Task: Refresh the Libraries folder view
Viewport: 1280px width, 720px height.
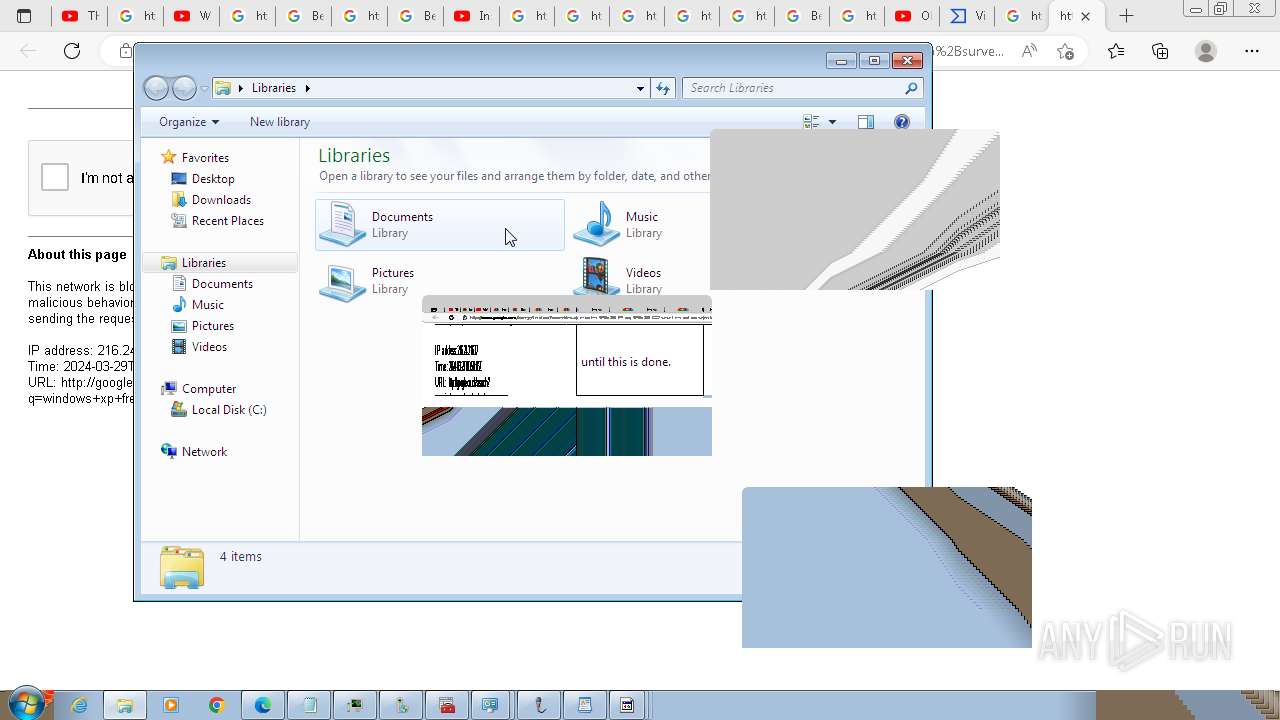Action: [663, 88]
